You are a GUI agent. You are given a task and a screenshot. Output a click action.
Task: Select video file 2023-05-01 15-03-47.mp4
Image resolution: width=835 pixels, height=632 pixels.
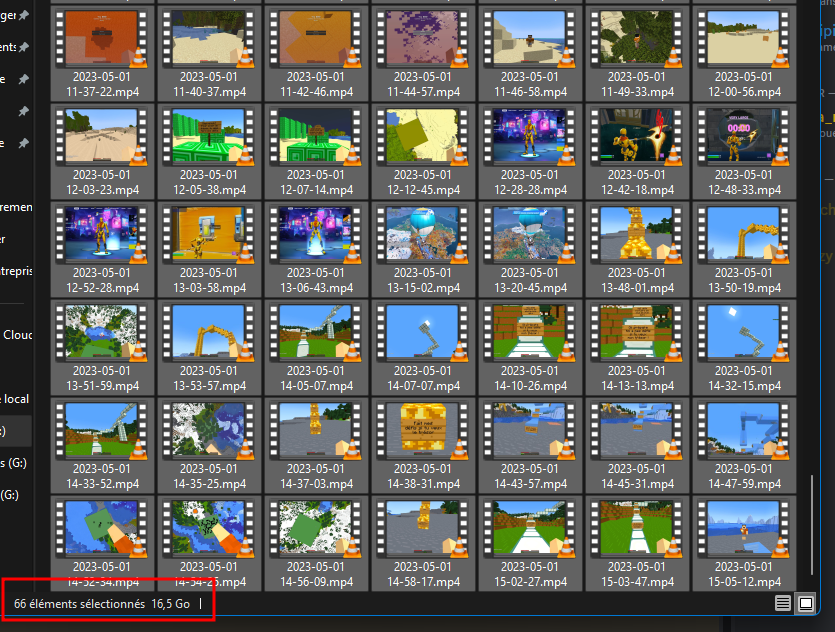(637, 543)
